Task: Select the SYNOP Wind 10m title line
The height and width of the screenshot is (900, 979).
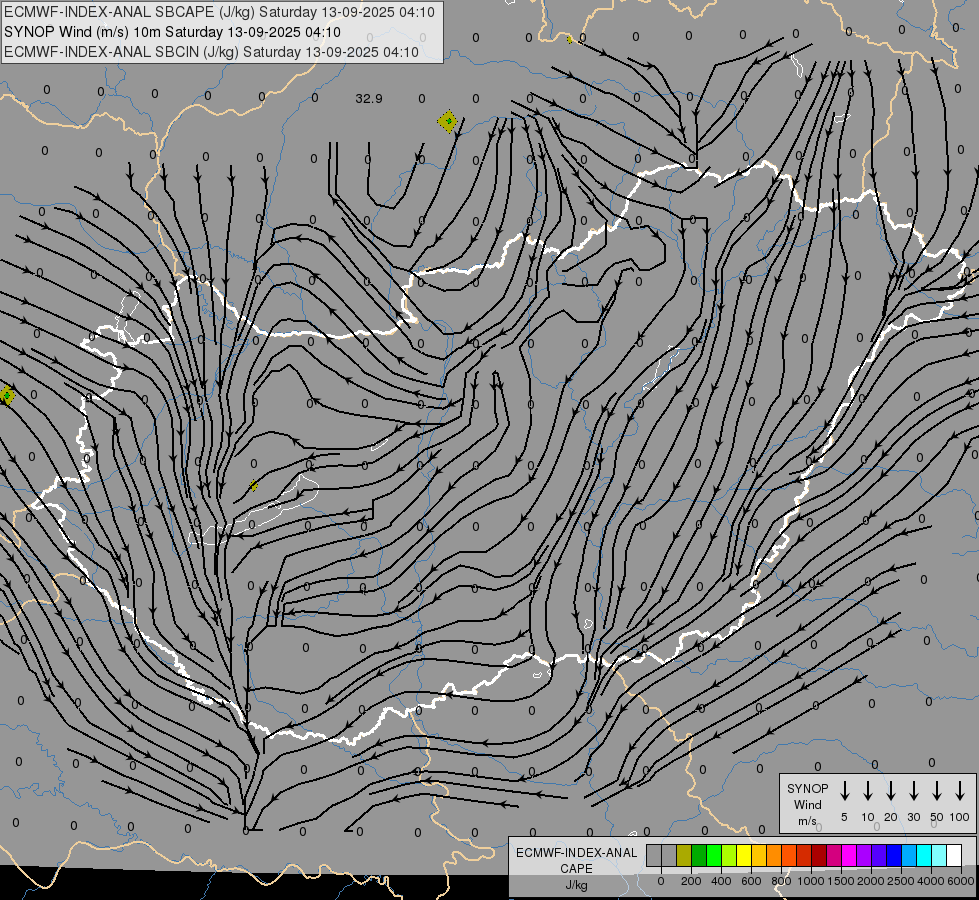Action: pyautogui.click(x=172, y=32)
